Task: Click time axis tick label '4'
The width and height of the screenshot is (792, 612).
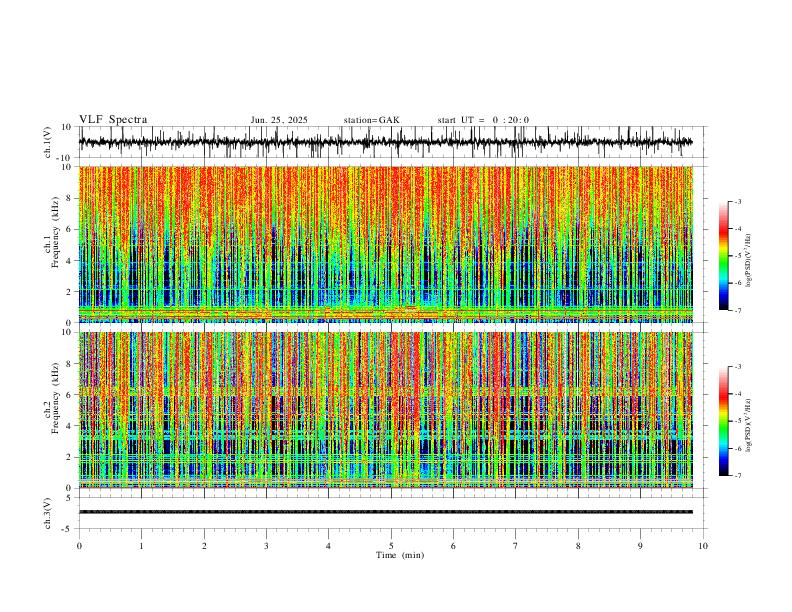Action: [328, 546]
